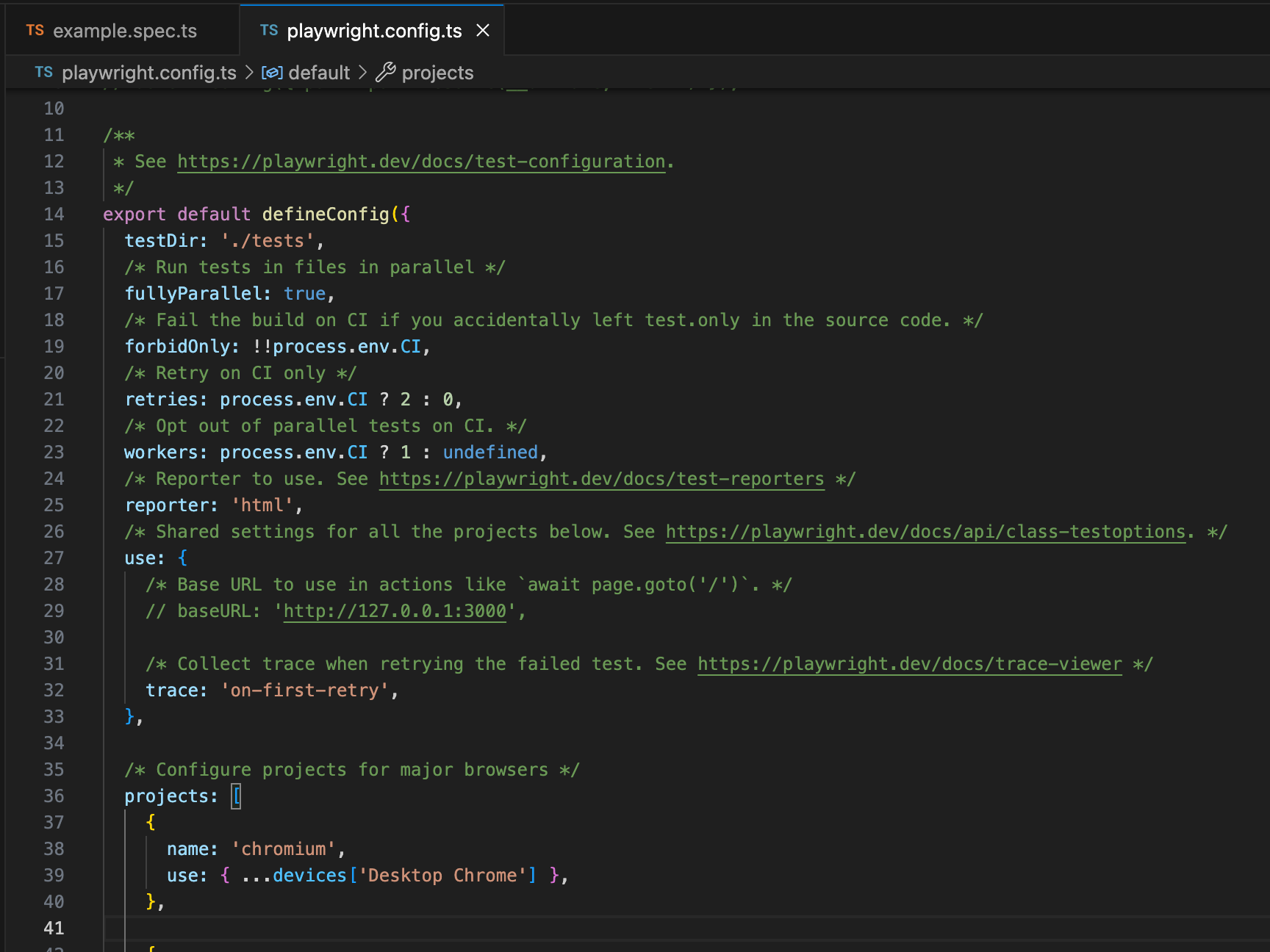This screenshot has height=952, width=1270.
Task: Open the playwright.config.ts breadcrumb dropdown
Action: (x=149, y=73)
